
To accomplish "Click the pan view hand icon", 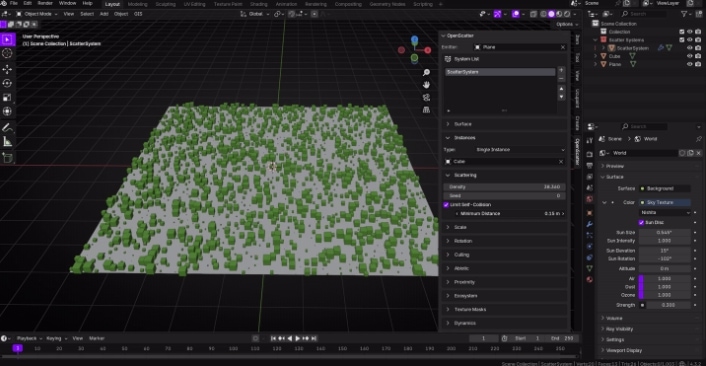I will point(426,85).
